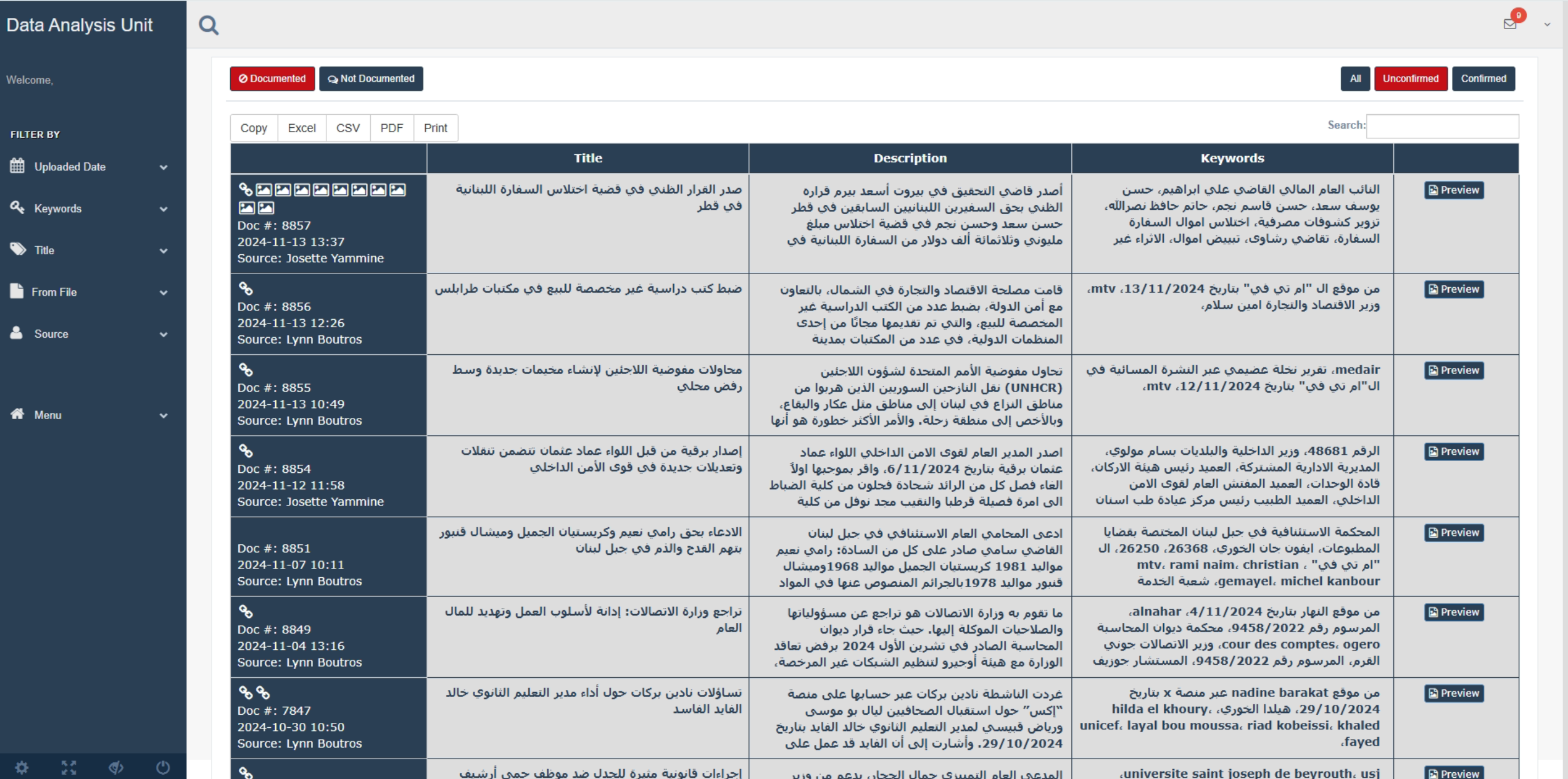The width and height of the screenshot is (1568, 779).
Task: Open the mail notifications envelope icon
Action: [x=1509, y=24]
